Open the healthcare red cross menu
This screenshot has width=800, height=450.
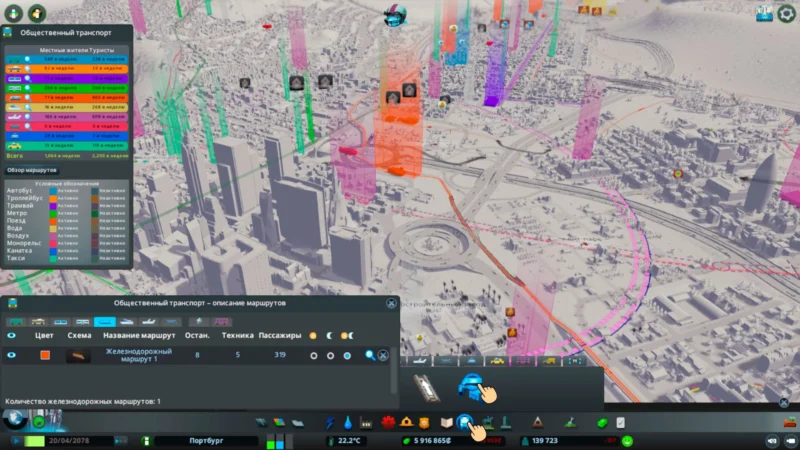(x=388, y=422)
